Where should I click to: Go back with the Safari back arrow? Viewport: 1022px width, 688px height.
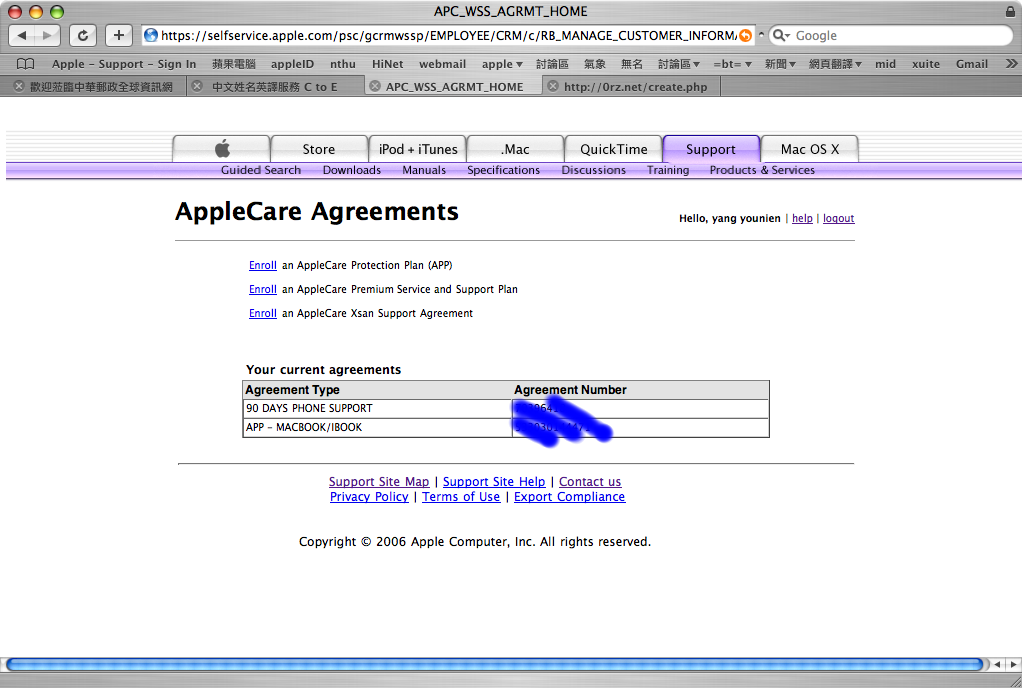(x=22, y=35)
